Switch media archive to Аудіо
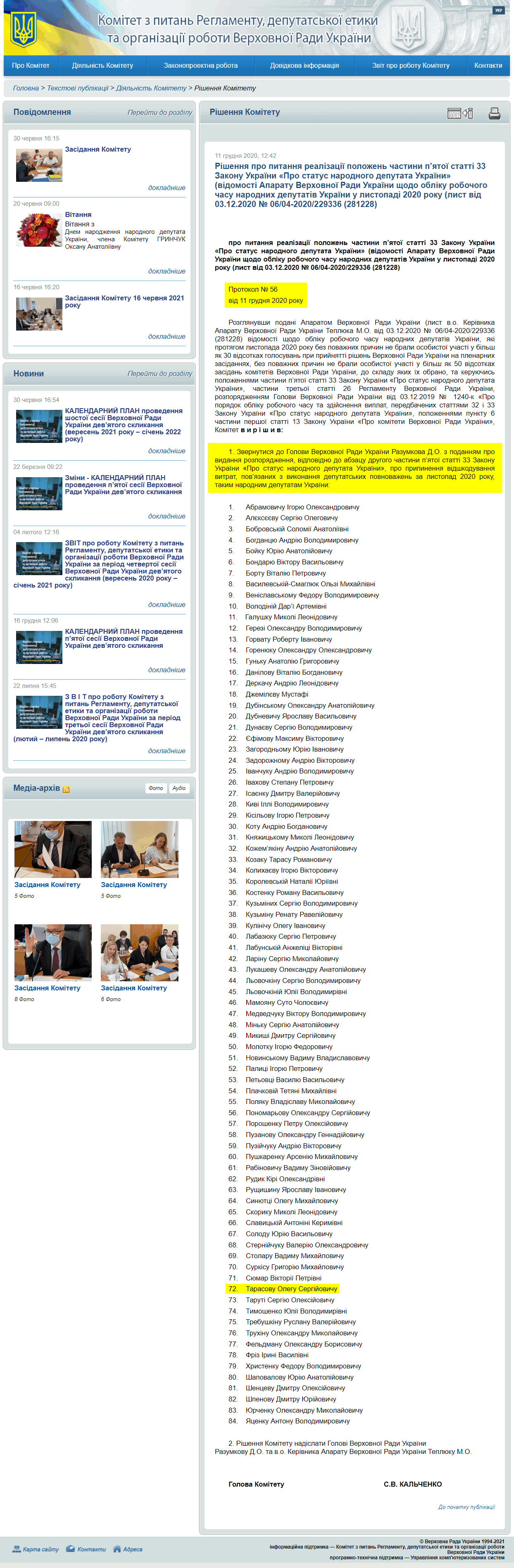 178,788
